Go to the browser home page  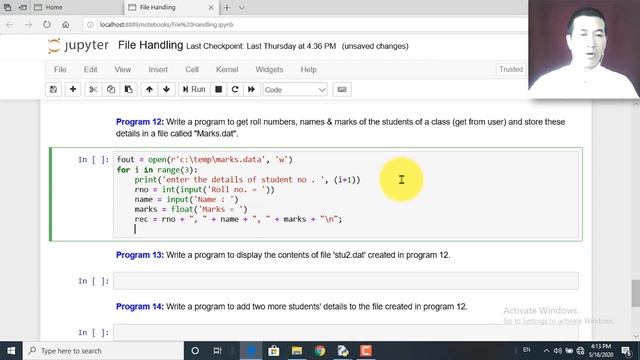(x=65, y=24)
